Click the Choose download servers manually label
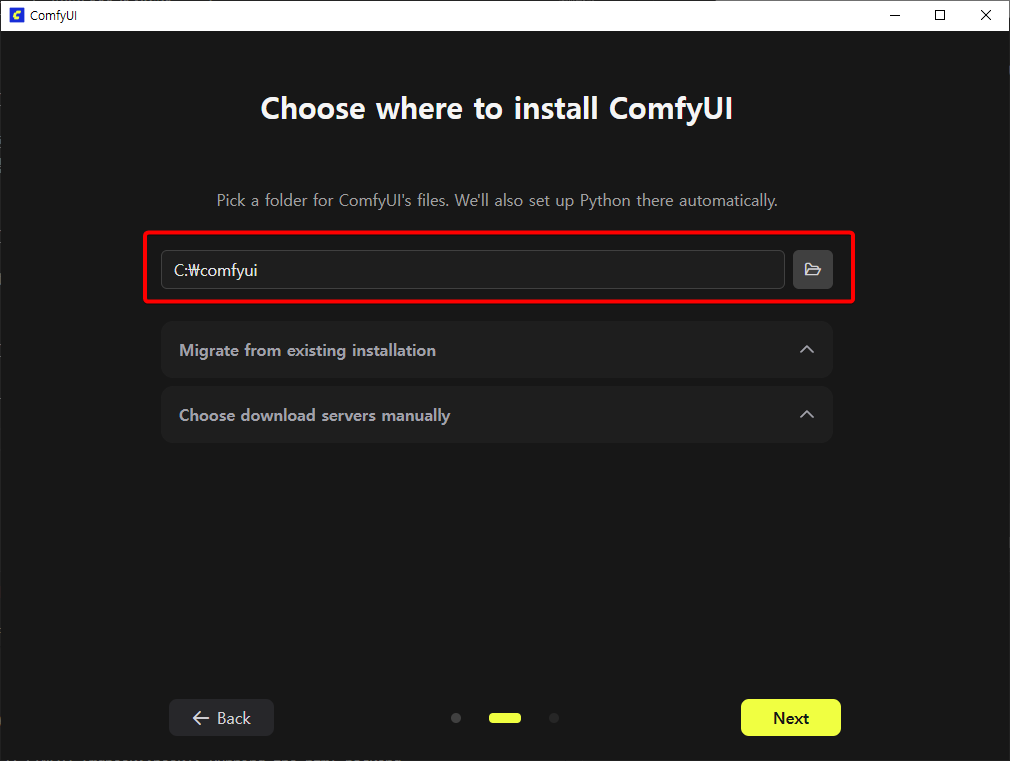The image size is (1010, 761). [314, 415]
